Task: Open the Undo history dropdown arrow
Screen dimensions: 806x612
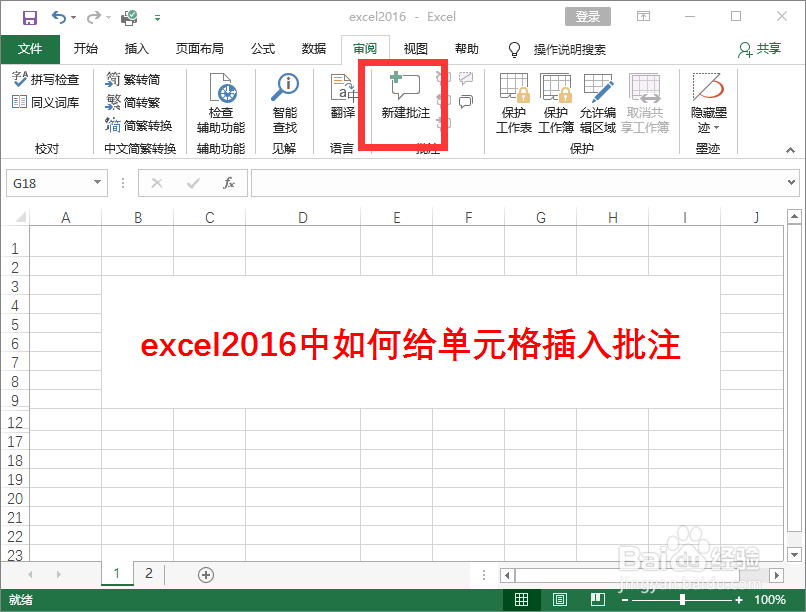Action: pyautogui.click(x=74, y=18)
